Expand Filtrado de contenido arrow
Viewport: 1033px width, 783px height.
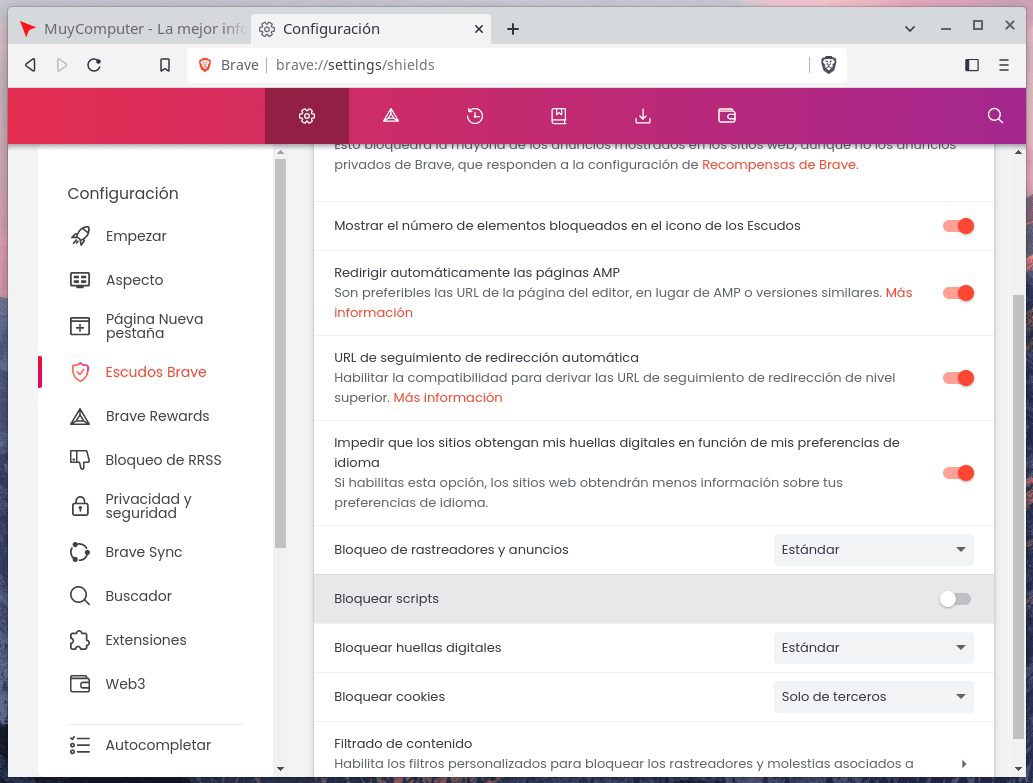click(964, 764)
